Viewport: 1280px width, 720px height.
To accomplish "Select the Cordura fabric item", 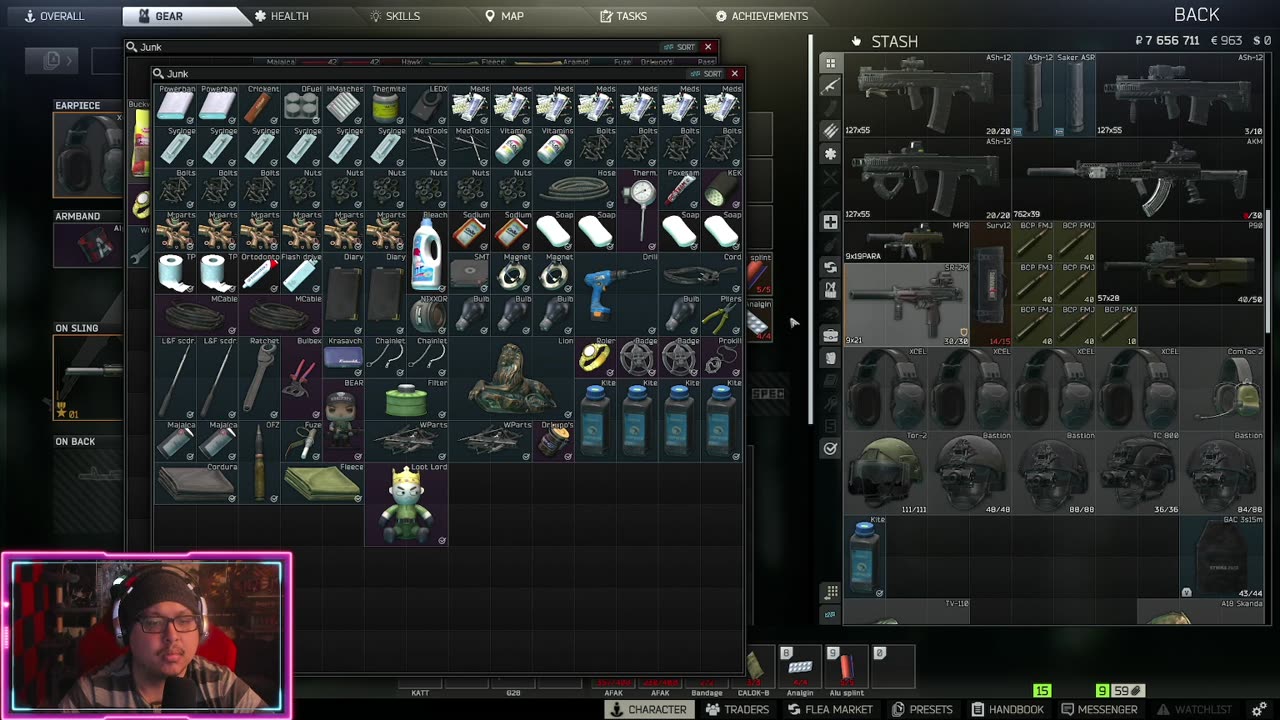I will [197, 483].
